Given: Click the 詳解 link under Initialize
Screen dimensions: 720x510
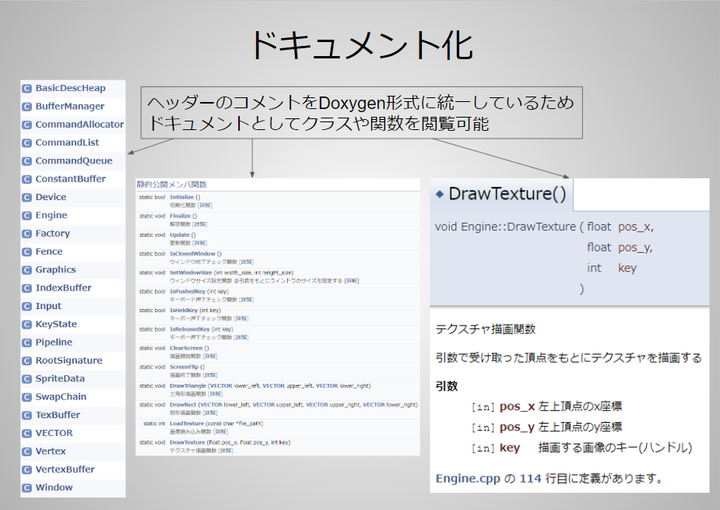Looking at the screenshot, I should [205, 205].
